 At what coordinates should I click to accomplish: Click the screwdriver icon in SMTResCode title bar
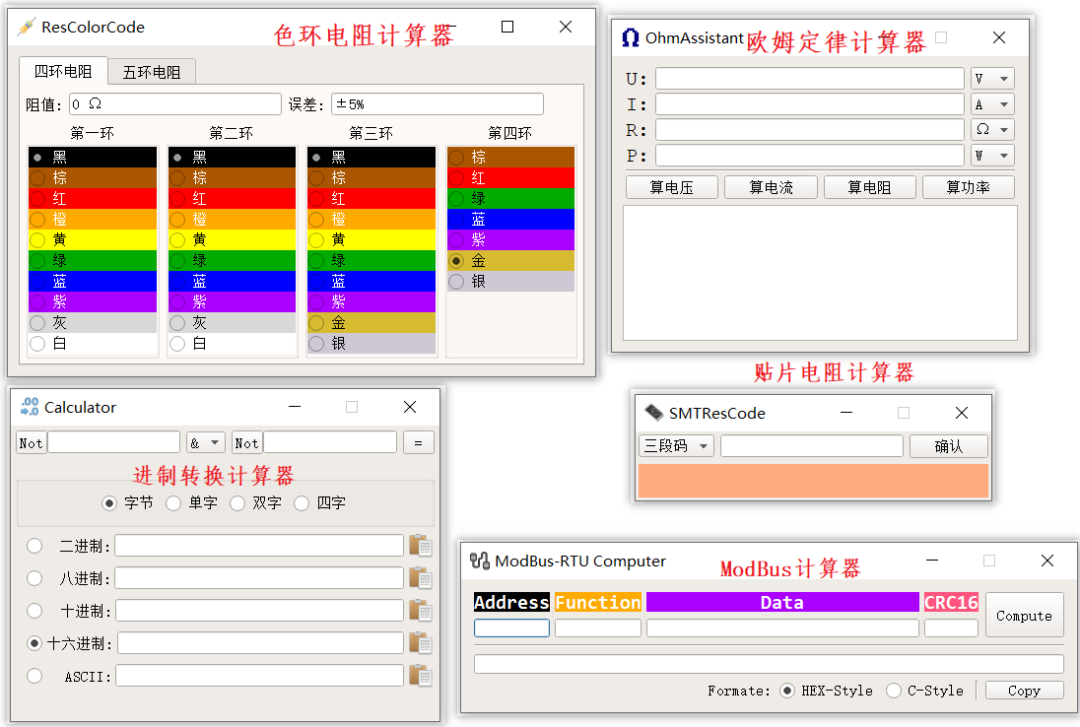click(x=655, y=412)
